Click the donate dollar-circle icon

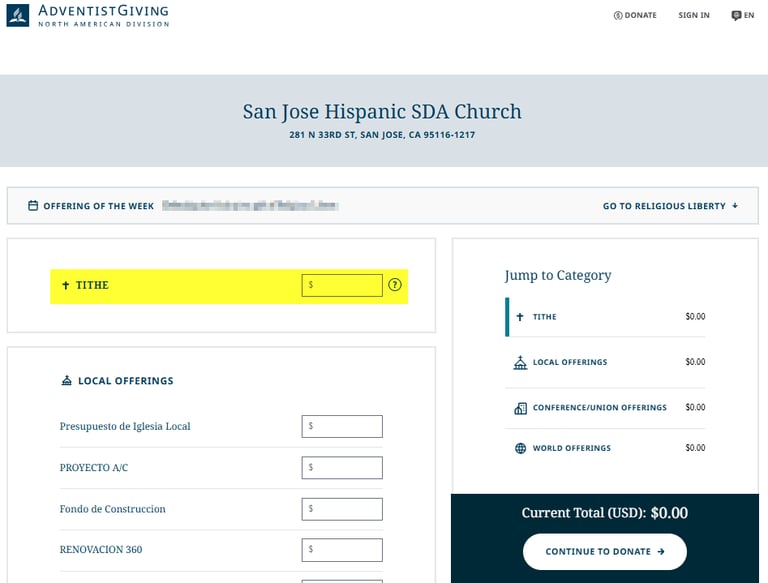click(x=618, y=16)
